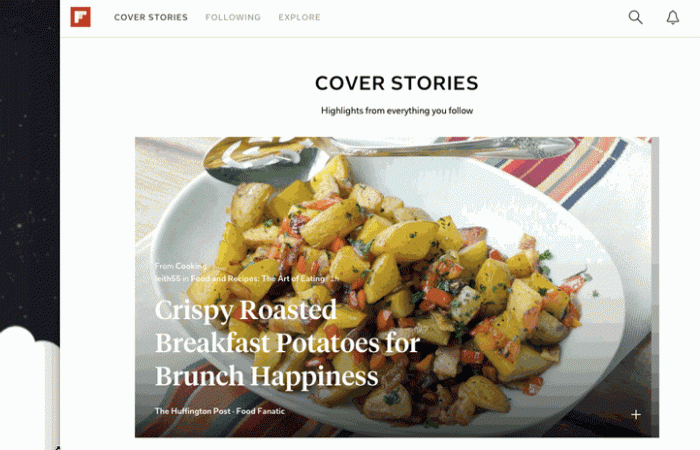Open the Cooking topic link
Image resolution: width=700 pixels, height=450 pixels.
(x=191, y=266)
